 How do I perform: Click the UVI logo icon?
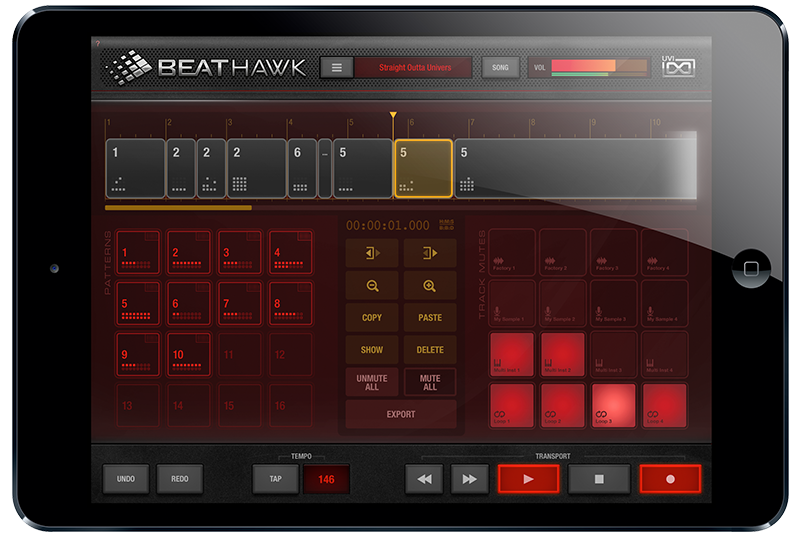679,68
